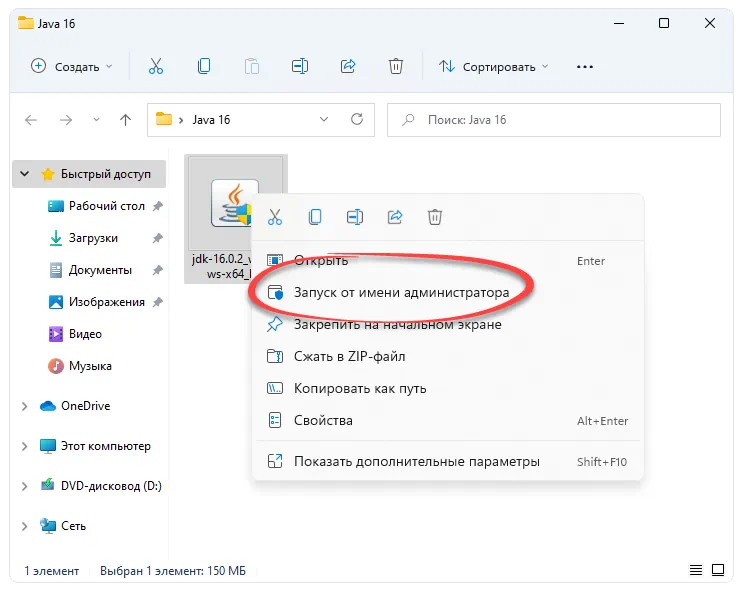Choose Показать дополнительные параметры
This screenshot has height=598, width=746.
click(447, 461)
